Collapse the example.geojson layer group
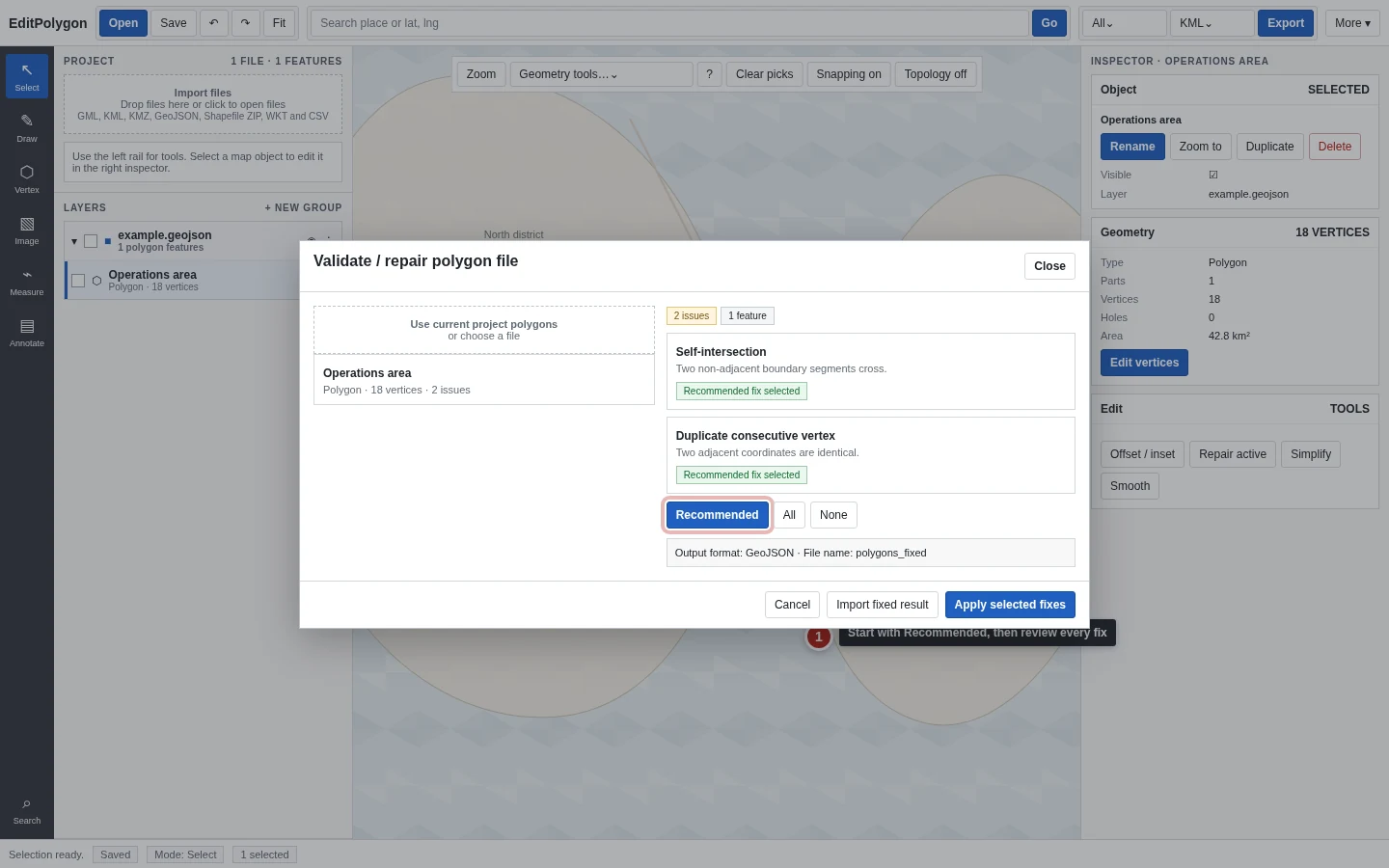The height and width of the screenshot is (868, 1389). (74, 241)
